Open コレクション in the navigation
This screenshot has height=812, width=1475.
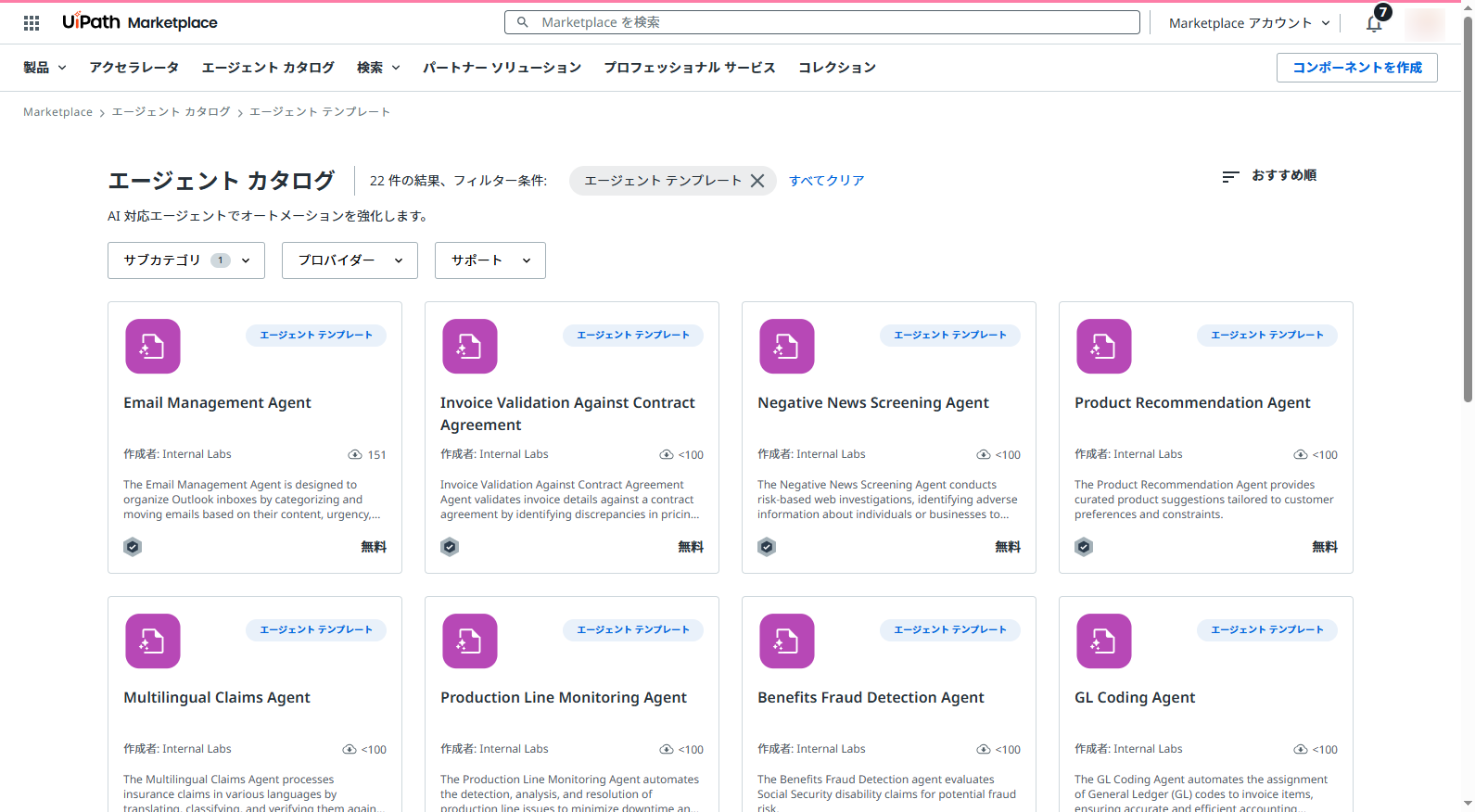point(837,68)
